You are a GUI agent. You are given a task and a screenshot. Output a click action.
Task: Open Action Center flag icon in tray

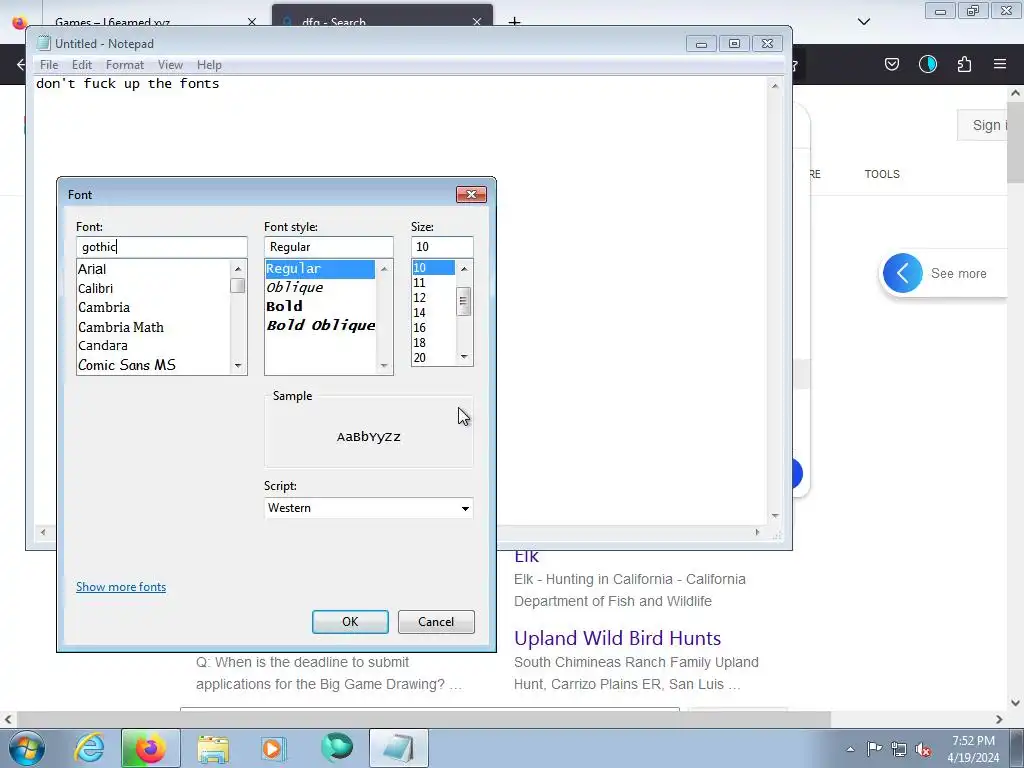tap(874, 749)
